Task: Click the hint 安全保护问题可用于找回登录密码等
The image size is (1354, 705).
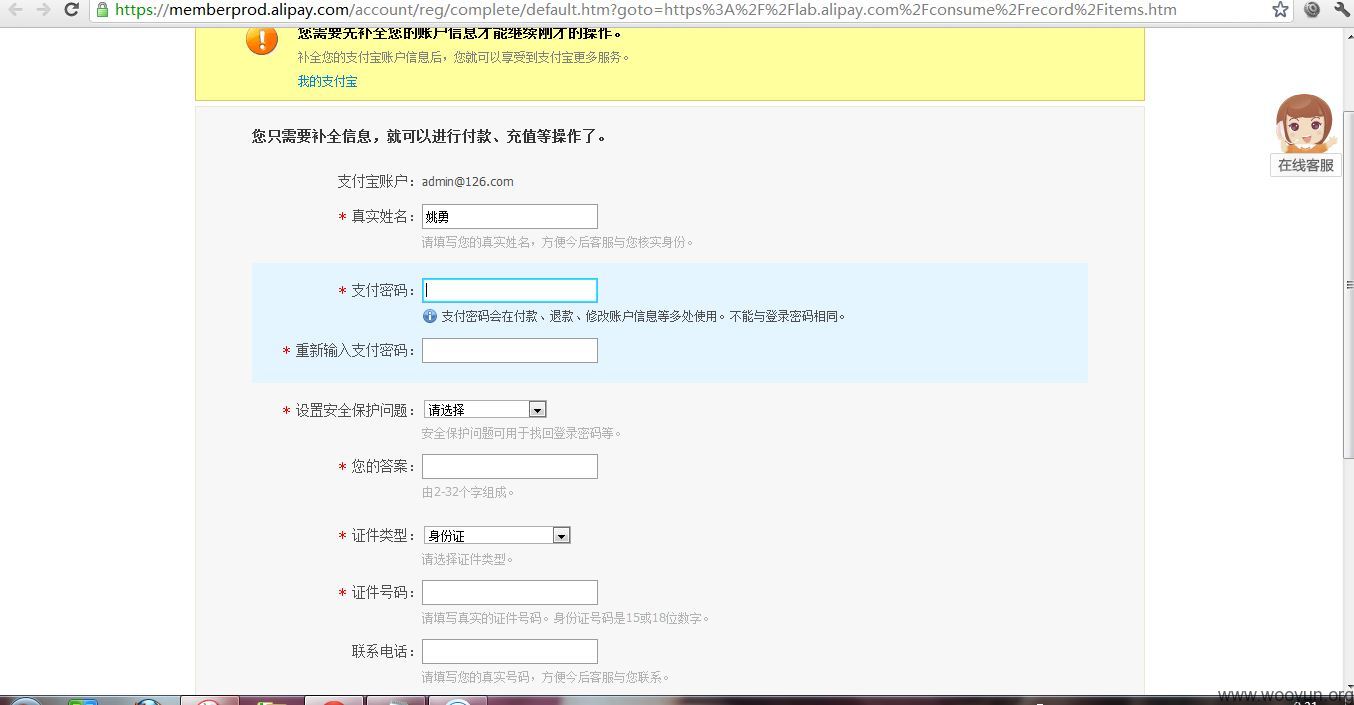Action: pyautogui.click(x=521, y=433)
